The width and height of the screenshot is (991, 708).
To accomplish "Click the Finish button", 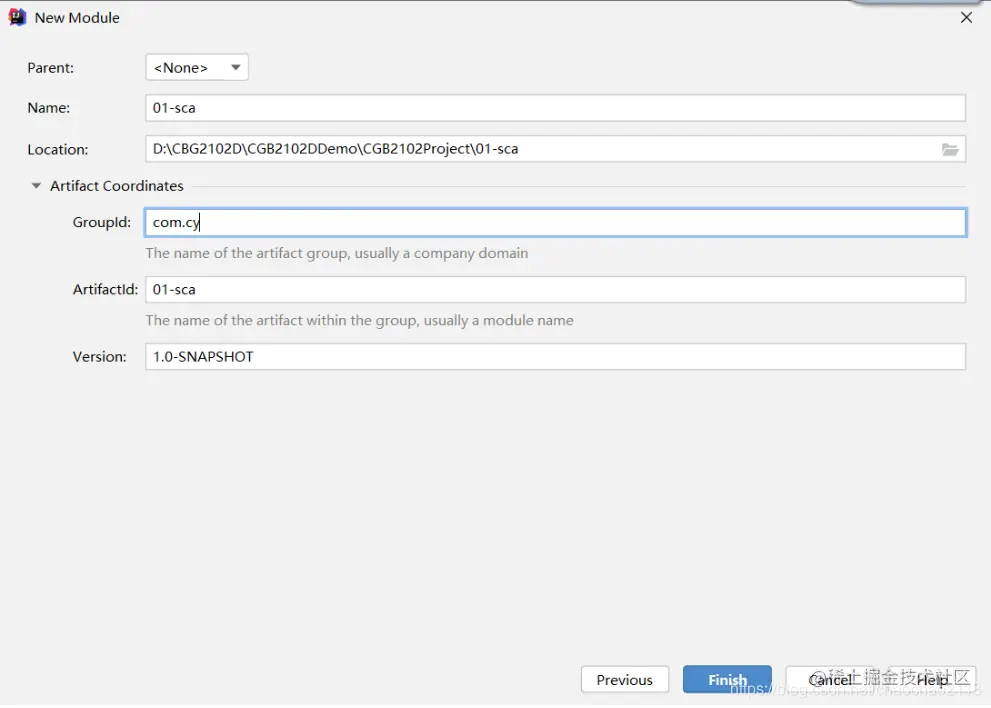I will tap(727, 680).
